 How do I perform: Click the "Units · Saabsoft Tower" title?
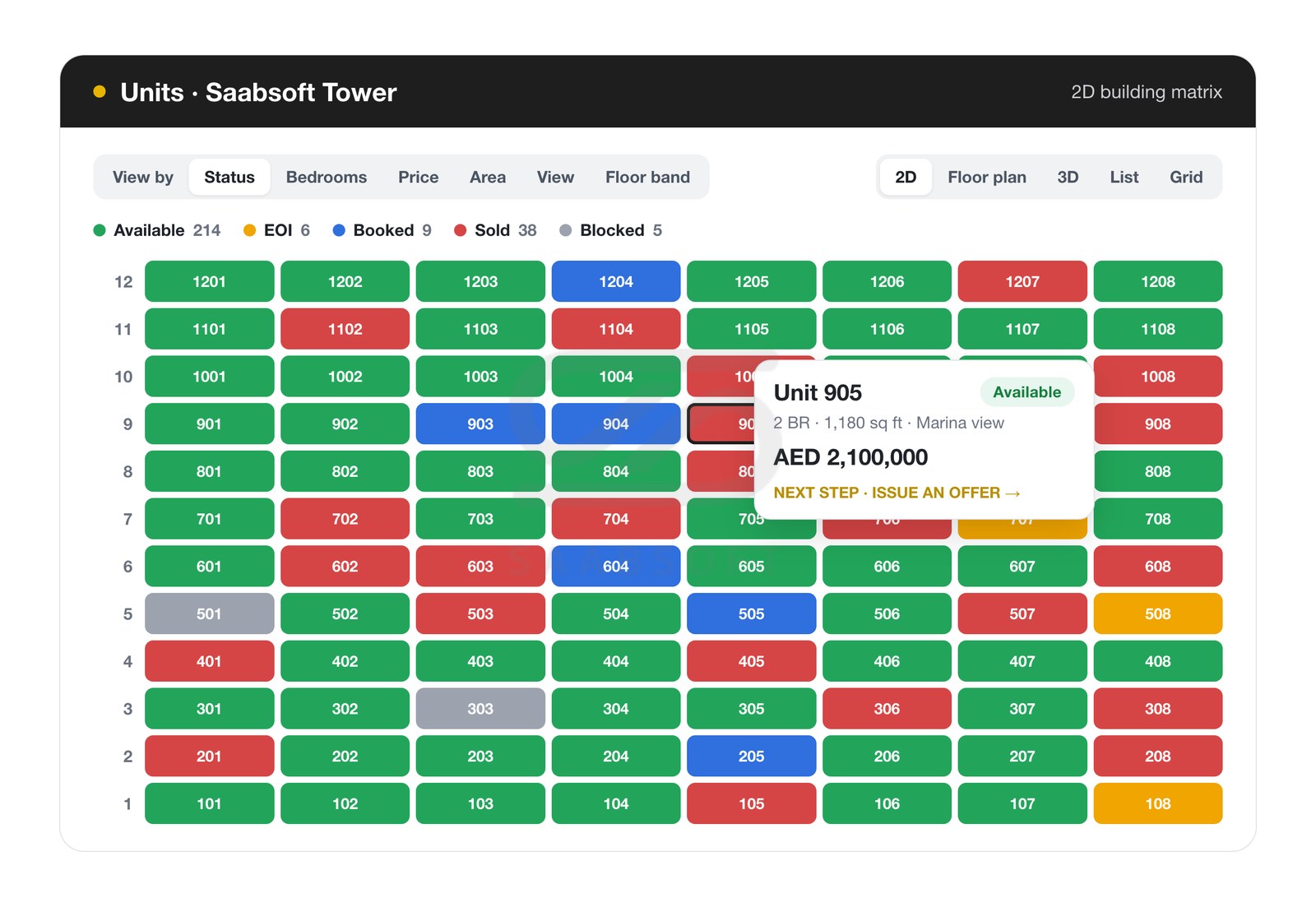[x=258, y=91]
